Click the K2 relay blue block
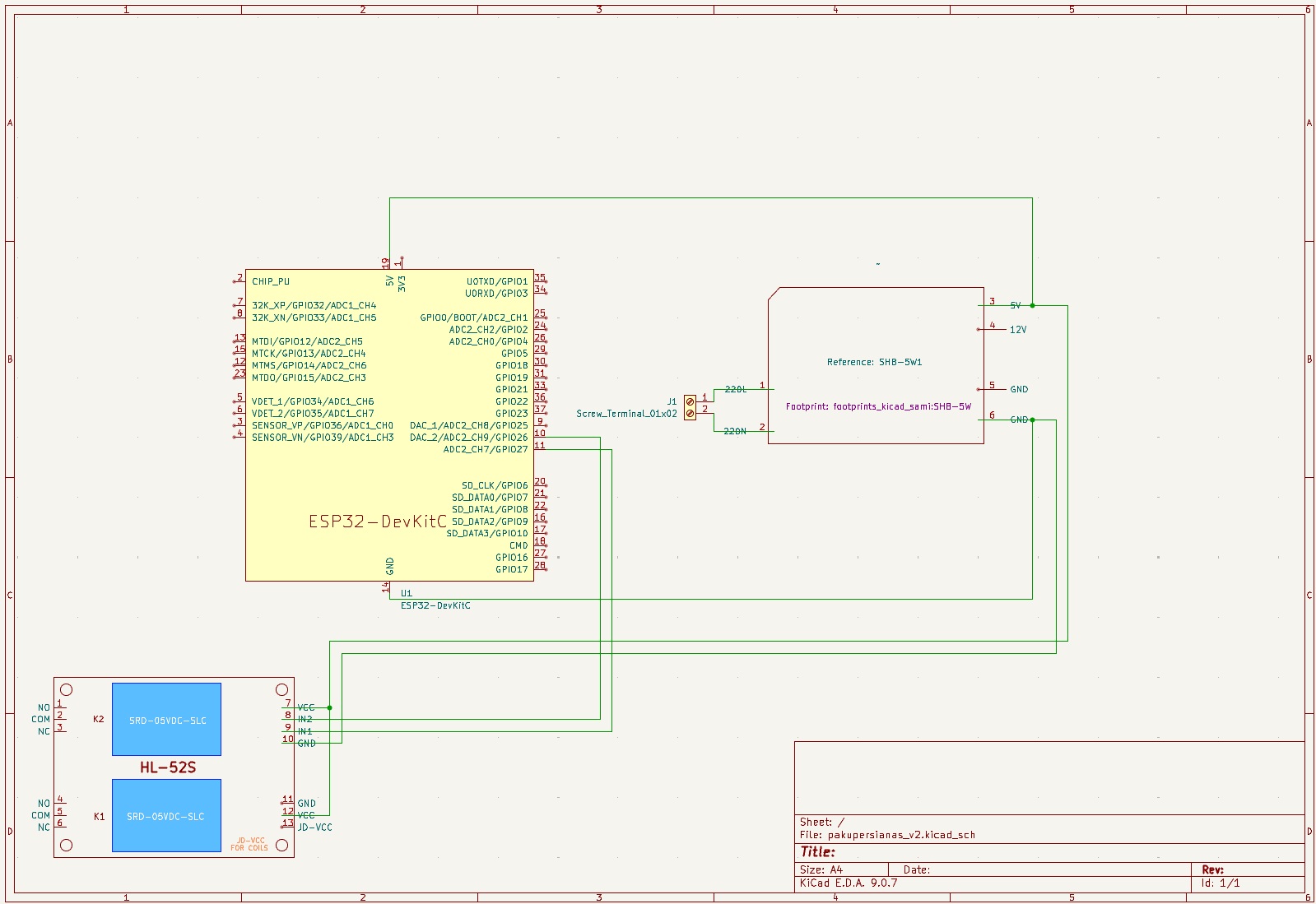 tap(166, 719)
